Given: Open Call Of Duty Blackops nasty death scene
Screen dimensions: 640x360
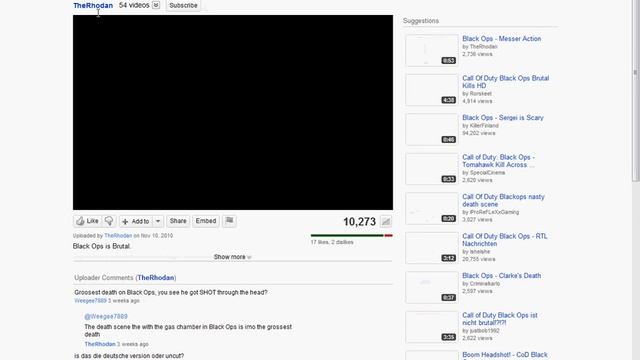Looking at the screenshot, I should pos(503,200).
